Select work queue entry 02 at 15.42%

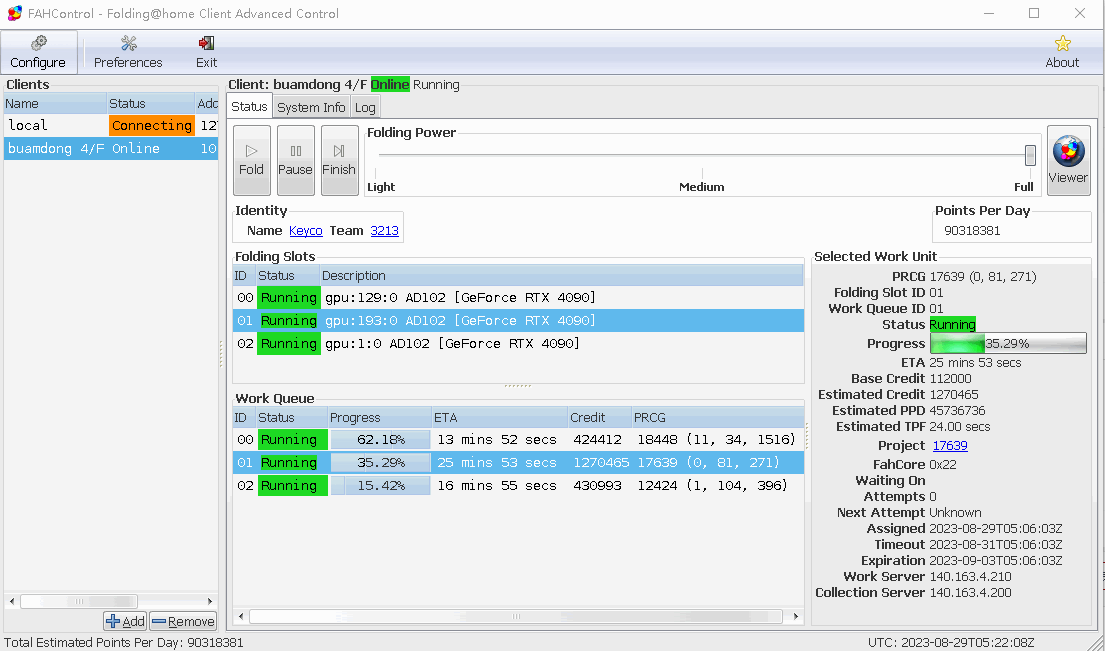pos(518,485)
